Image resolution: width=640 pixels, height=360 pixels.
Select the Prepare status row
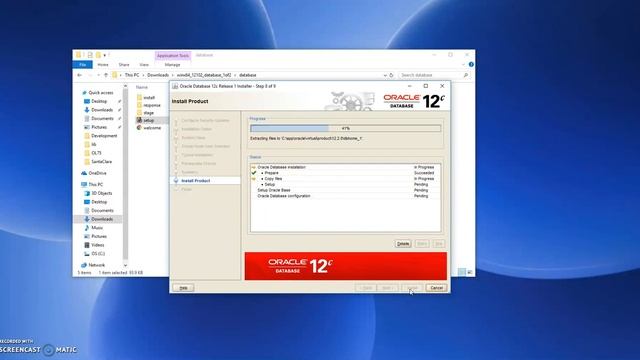345,173
